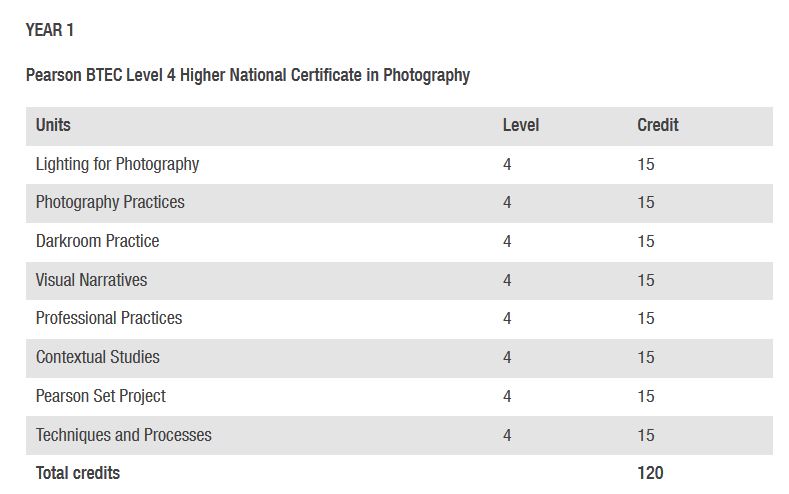The width and height of the screenshot is (789, 494).
Task: Click the Visual Narratives unit
Action: pyautogui.click(x=91, y=280)
